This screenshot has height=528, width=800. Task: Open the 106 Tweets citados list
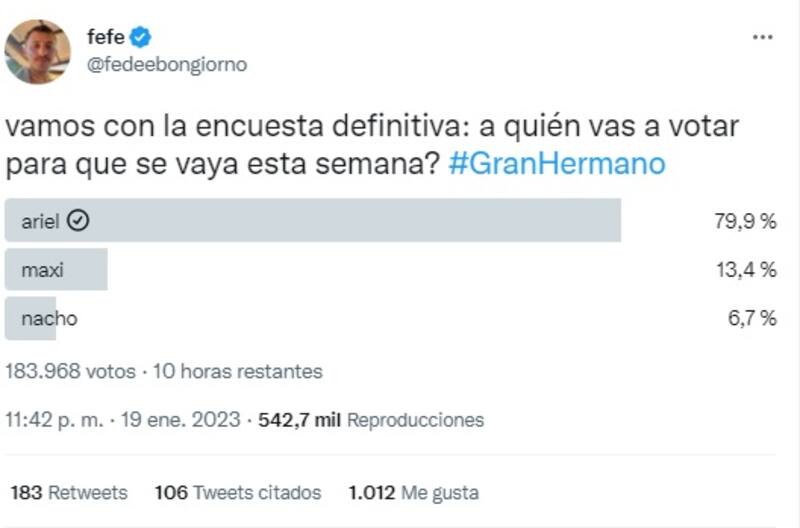(x=238, y=493)
